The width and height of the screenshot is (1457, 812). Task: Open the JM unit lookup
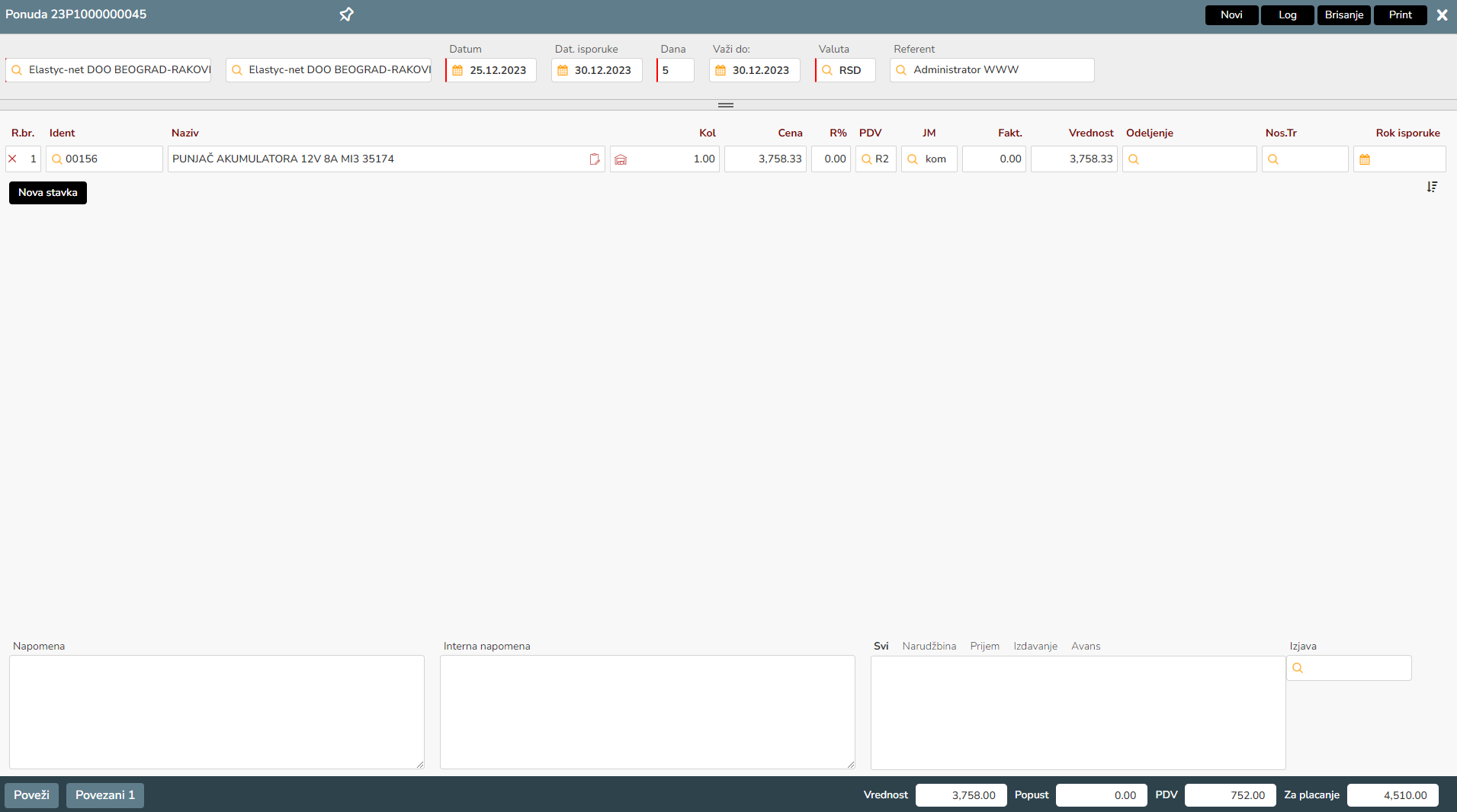[913, 159]
